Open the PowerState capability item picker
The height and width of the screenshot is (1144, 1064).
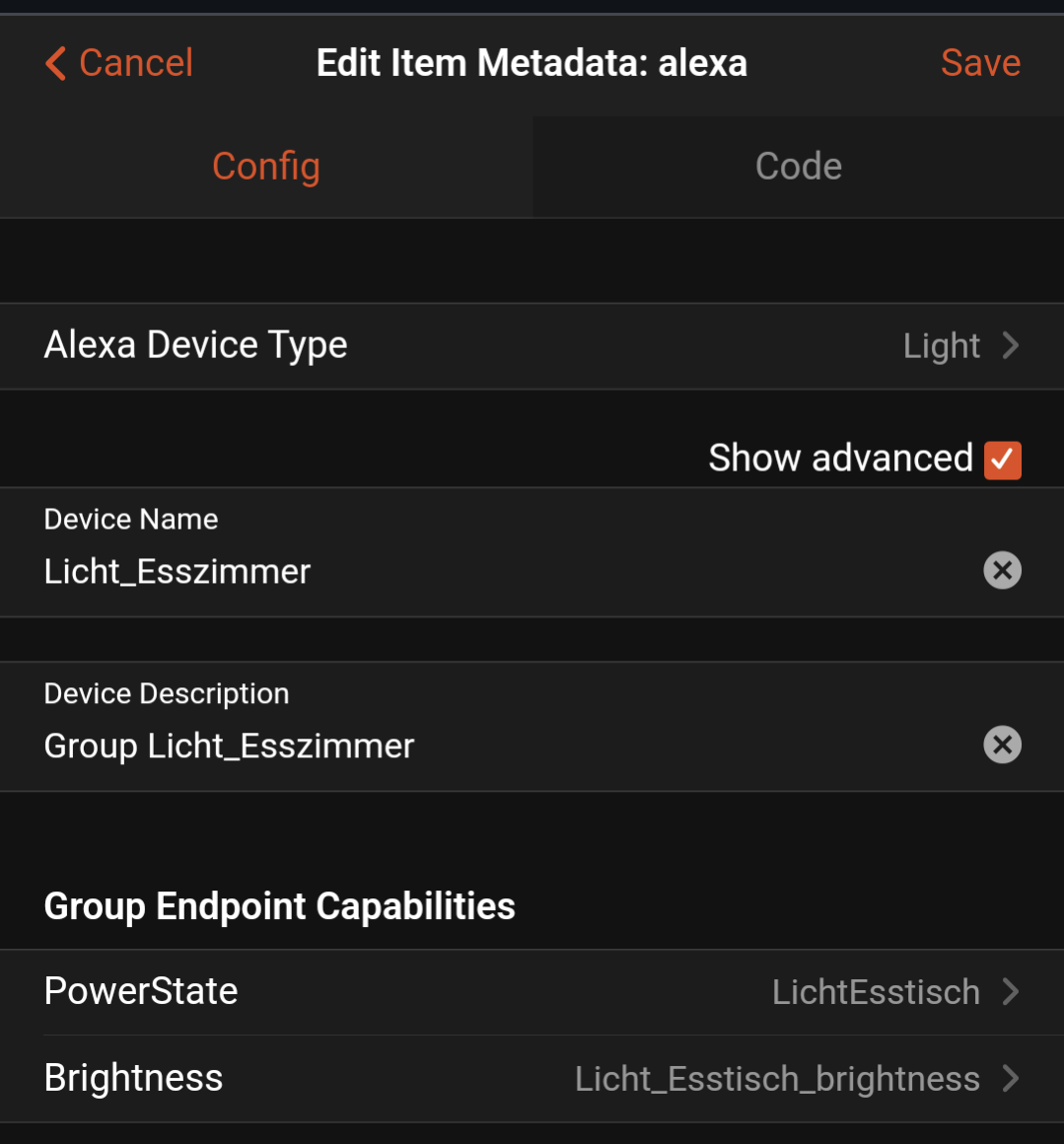[x=532, y=991]
